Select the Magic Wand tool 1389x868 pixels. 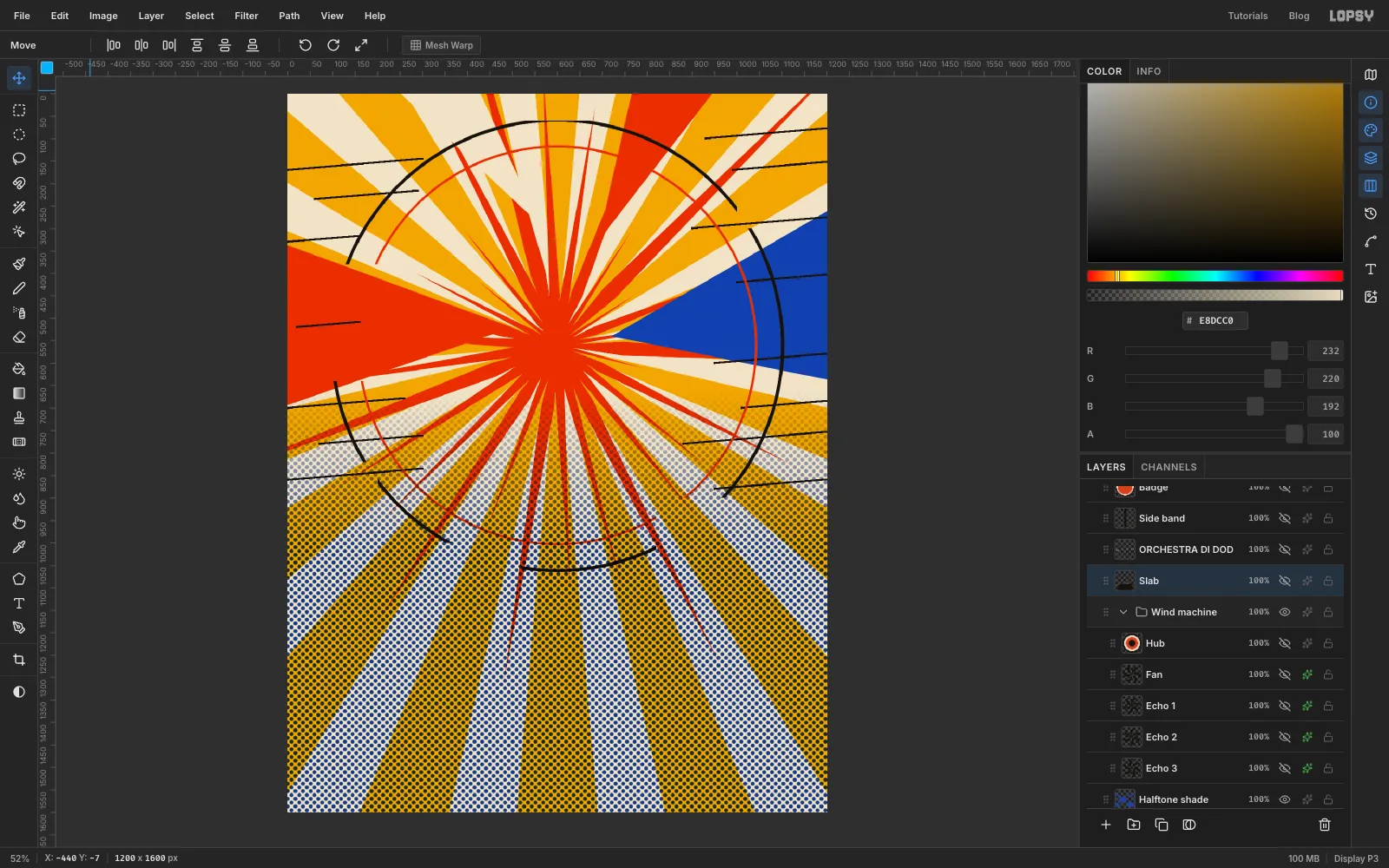19,207
